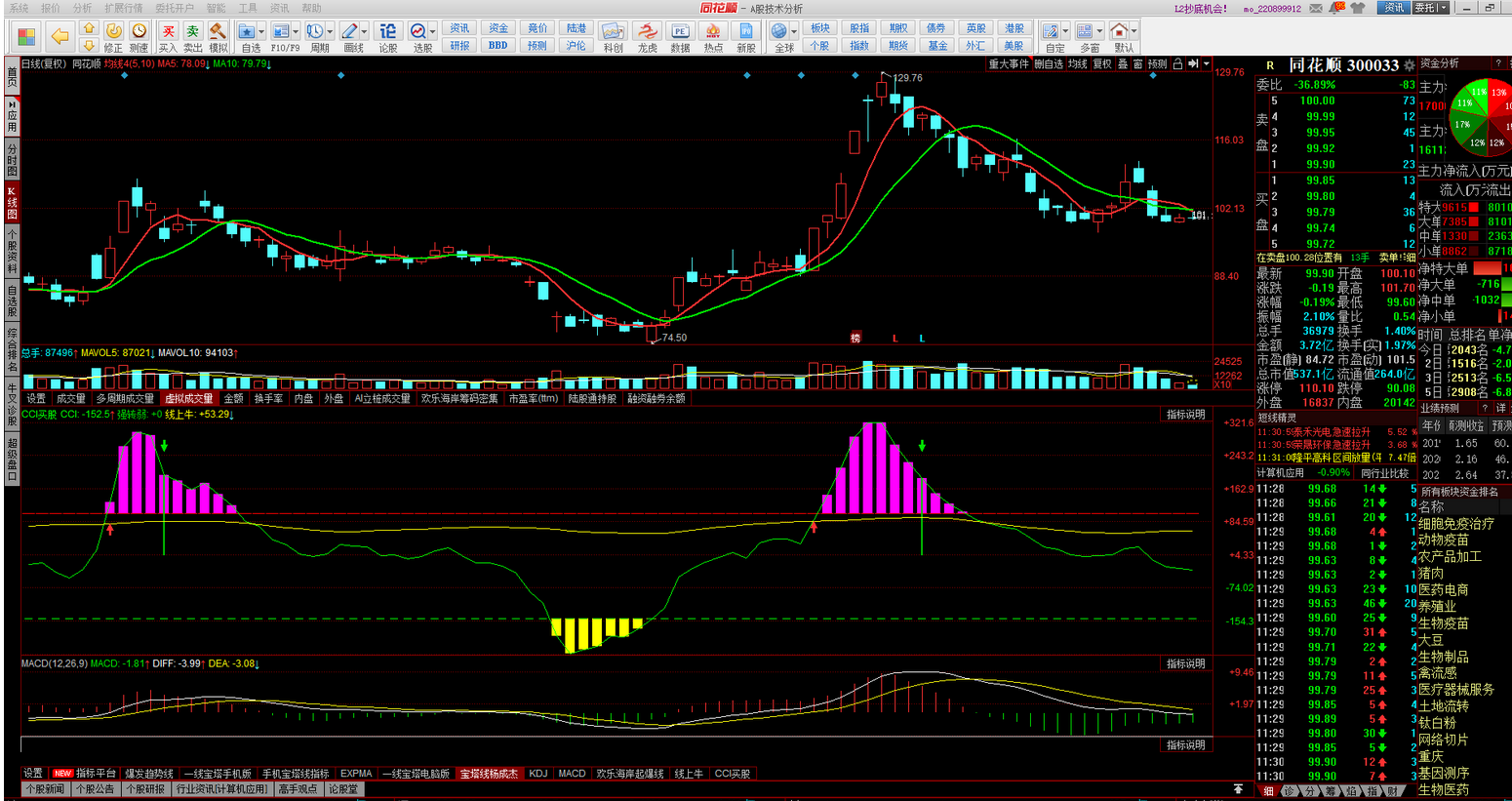Toggle 删自选 remove from watchlist

pyautogui.click(x=1049, y=63)
